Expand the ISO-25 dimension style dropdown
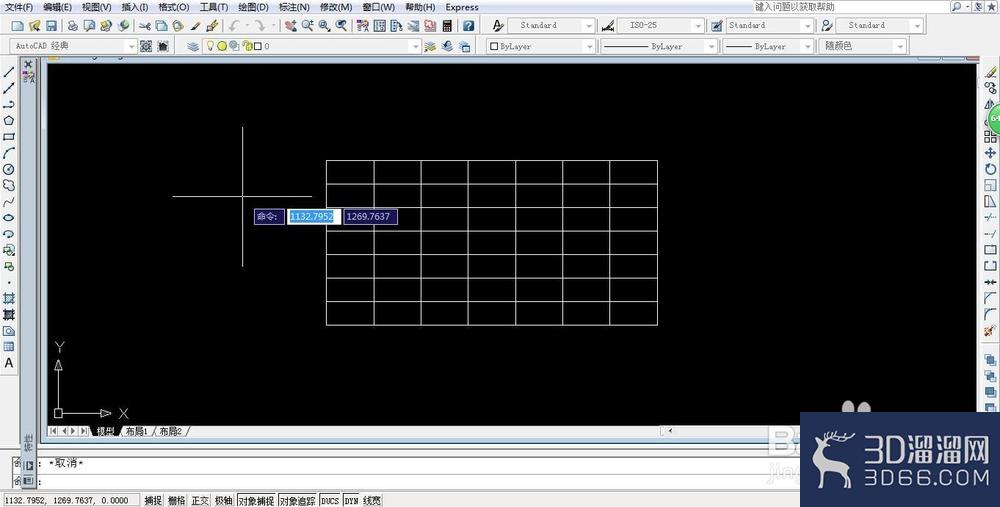 (698, 26)
